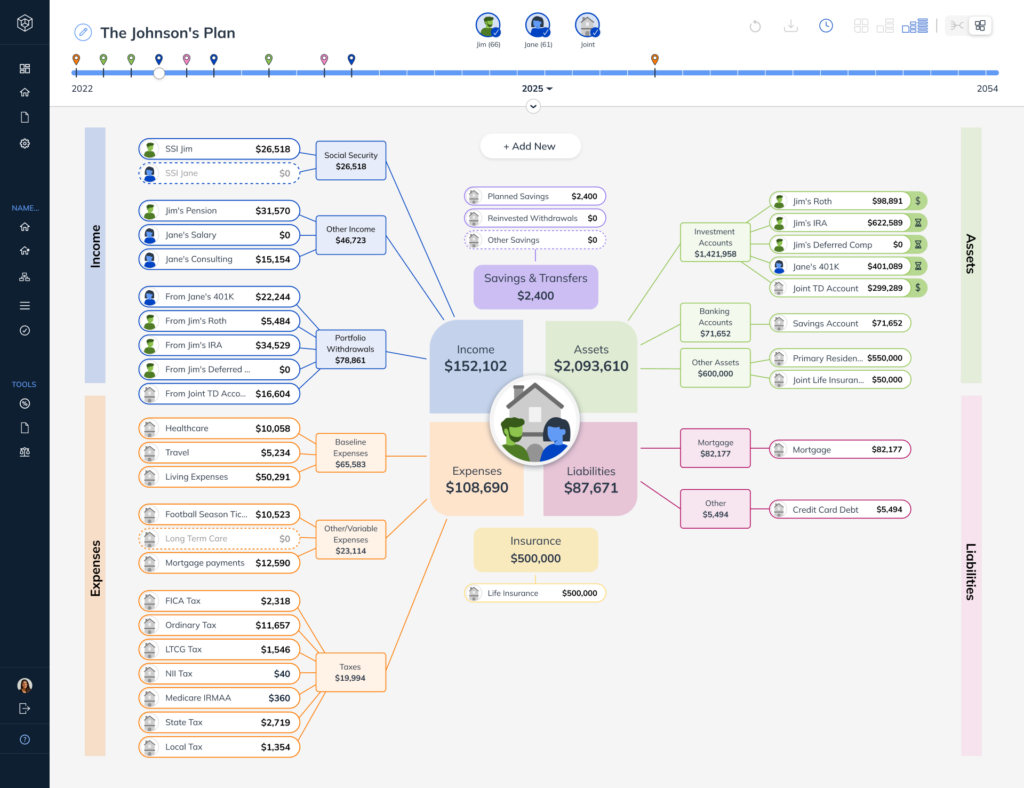Open the Settings gear in the left sidebar
This screenshot has width=1024, height=788.
coord(25,143)
